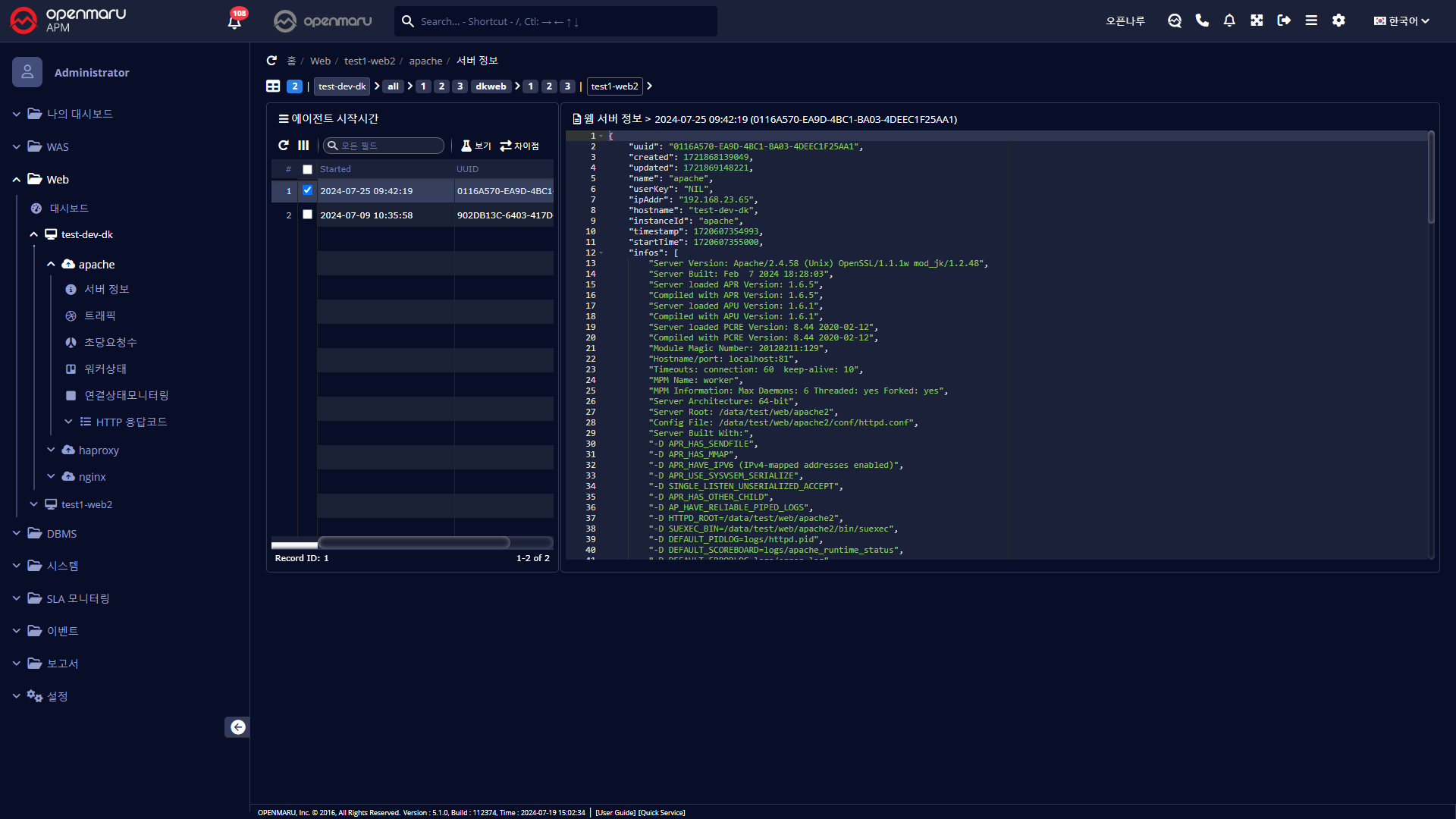This screenshot has width=1456, height=819.
Task: Open the Quick Service footer link
Action: [662, 812]
